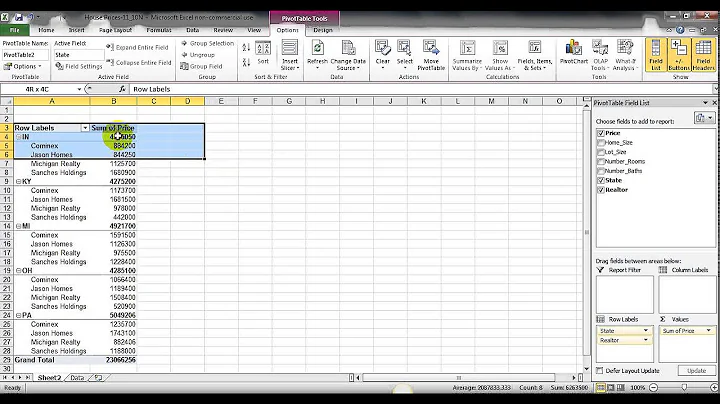The height and width of the screenshot is (404, 720).
Task: Click the horizontal scrollbar thumb
Action: 458,378
